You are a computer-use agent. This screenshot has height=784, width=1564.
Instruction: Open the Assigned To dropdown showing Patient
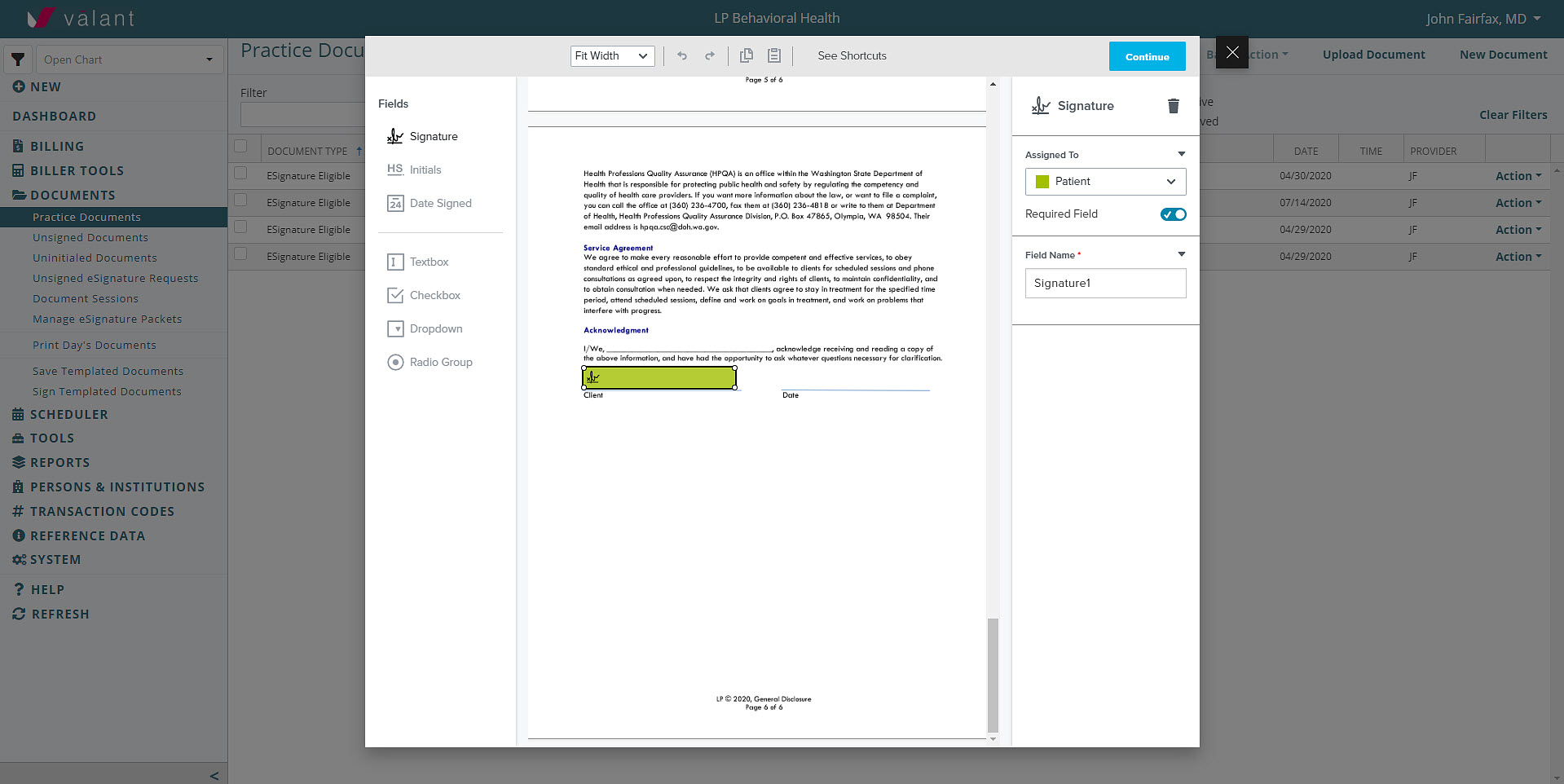click(1105, 181)
